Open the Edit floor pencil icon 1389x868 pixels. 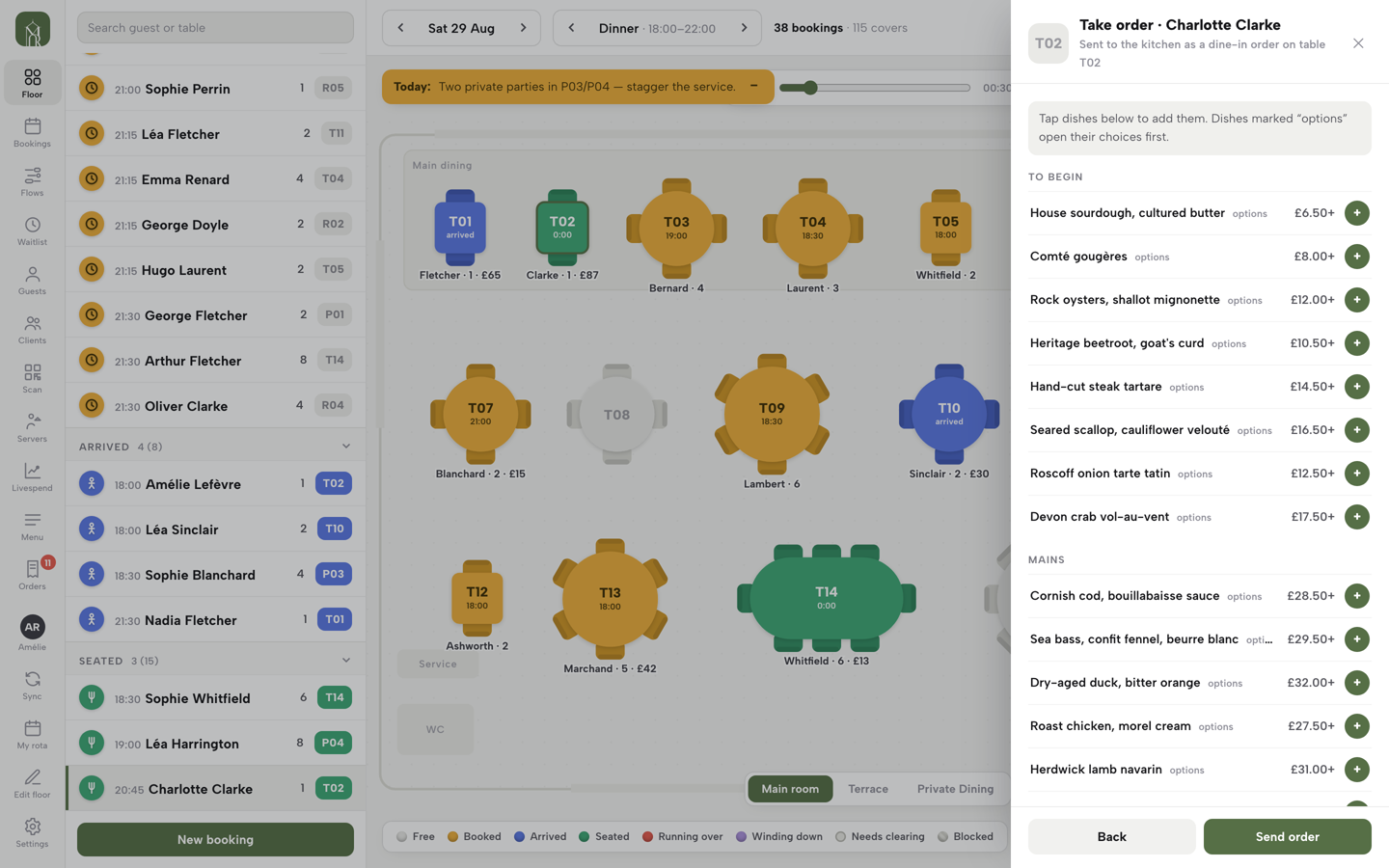click(x=32, y=783)
